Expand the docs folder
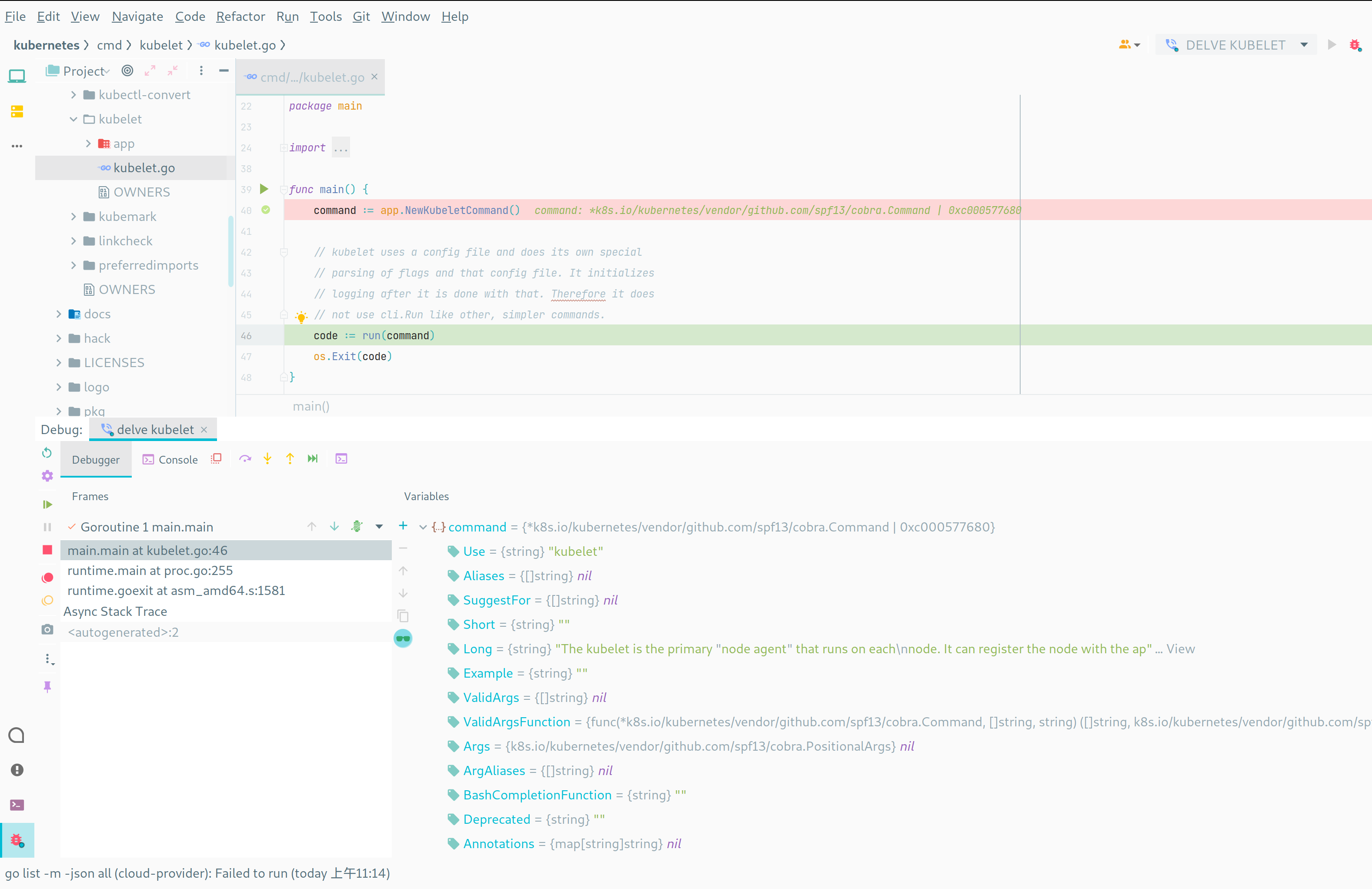The height and width of the screenshot is (889, 1372). point(59,314)
